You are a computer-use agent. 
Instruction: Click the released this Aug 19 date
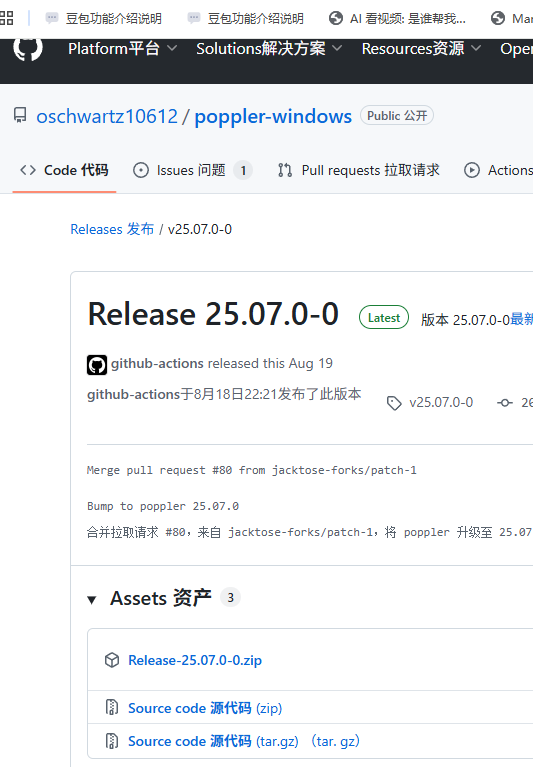coord(311,363)
